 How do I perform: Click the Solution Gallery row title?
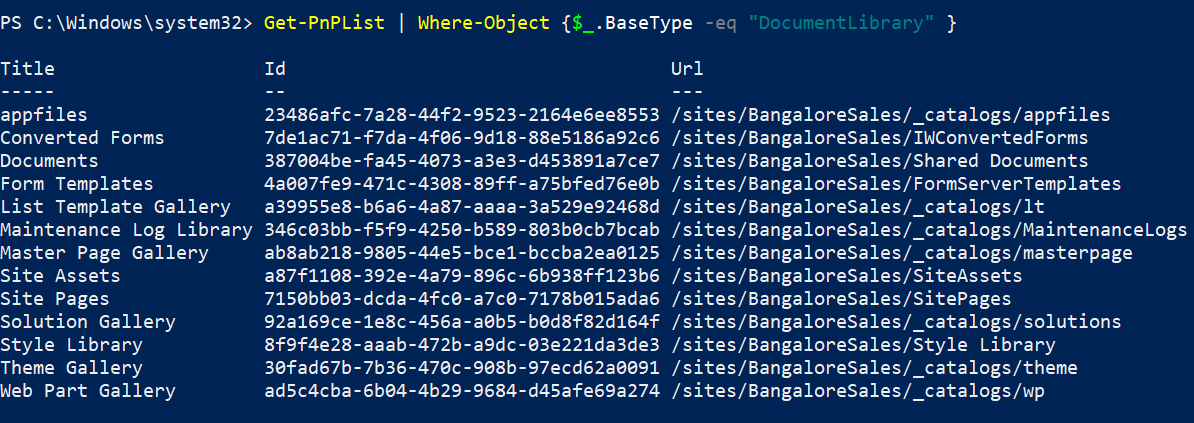[88, 322]
